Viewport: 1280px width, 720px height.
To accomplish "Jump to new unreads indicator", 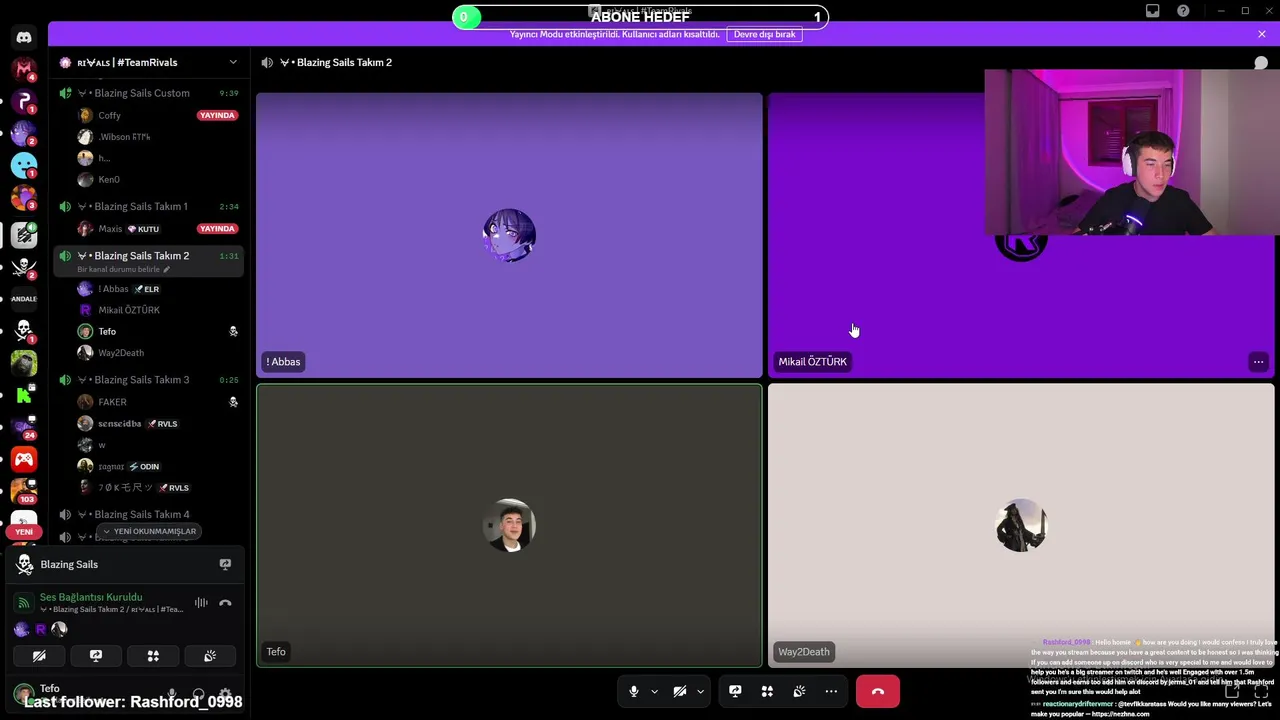I will (x=148, y=531).
